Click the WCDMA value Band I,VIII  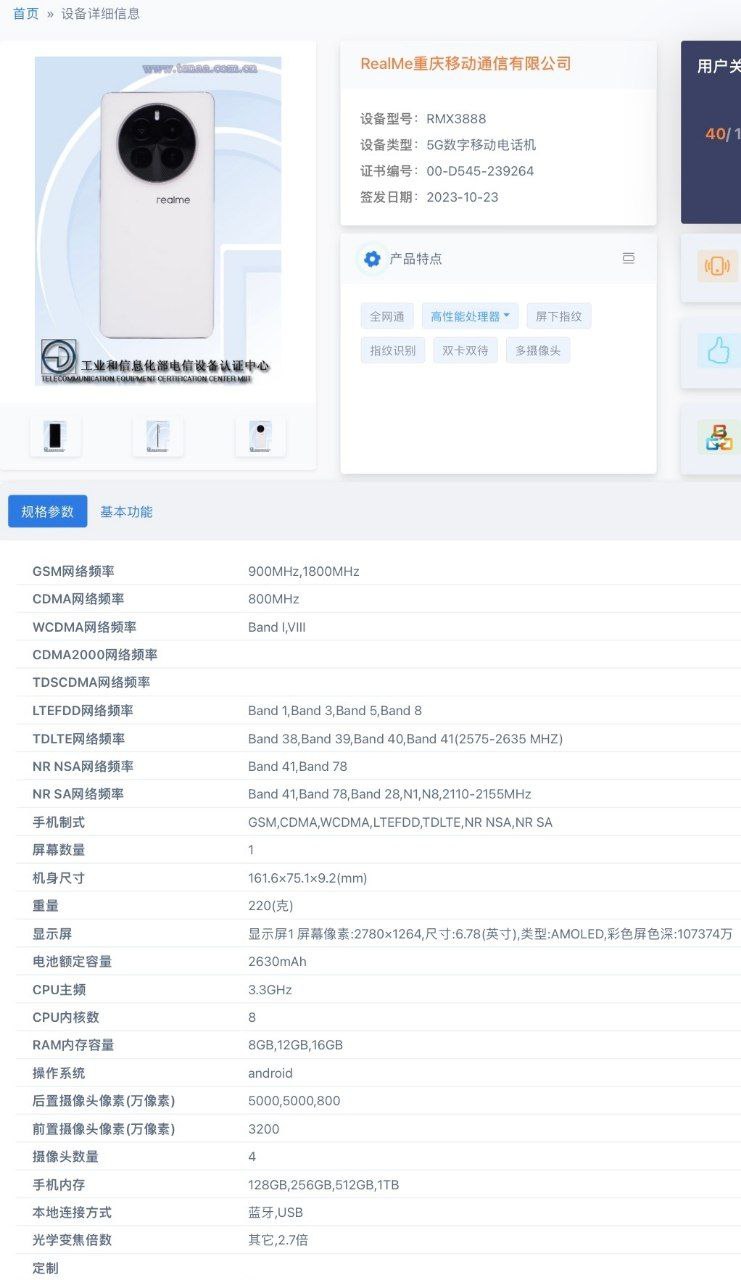(276, 627)
